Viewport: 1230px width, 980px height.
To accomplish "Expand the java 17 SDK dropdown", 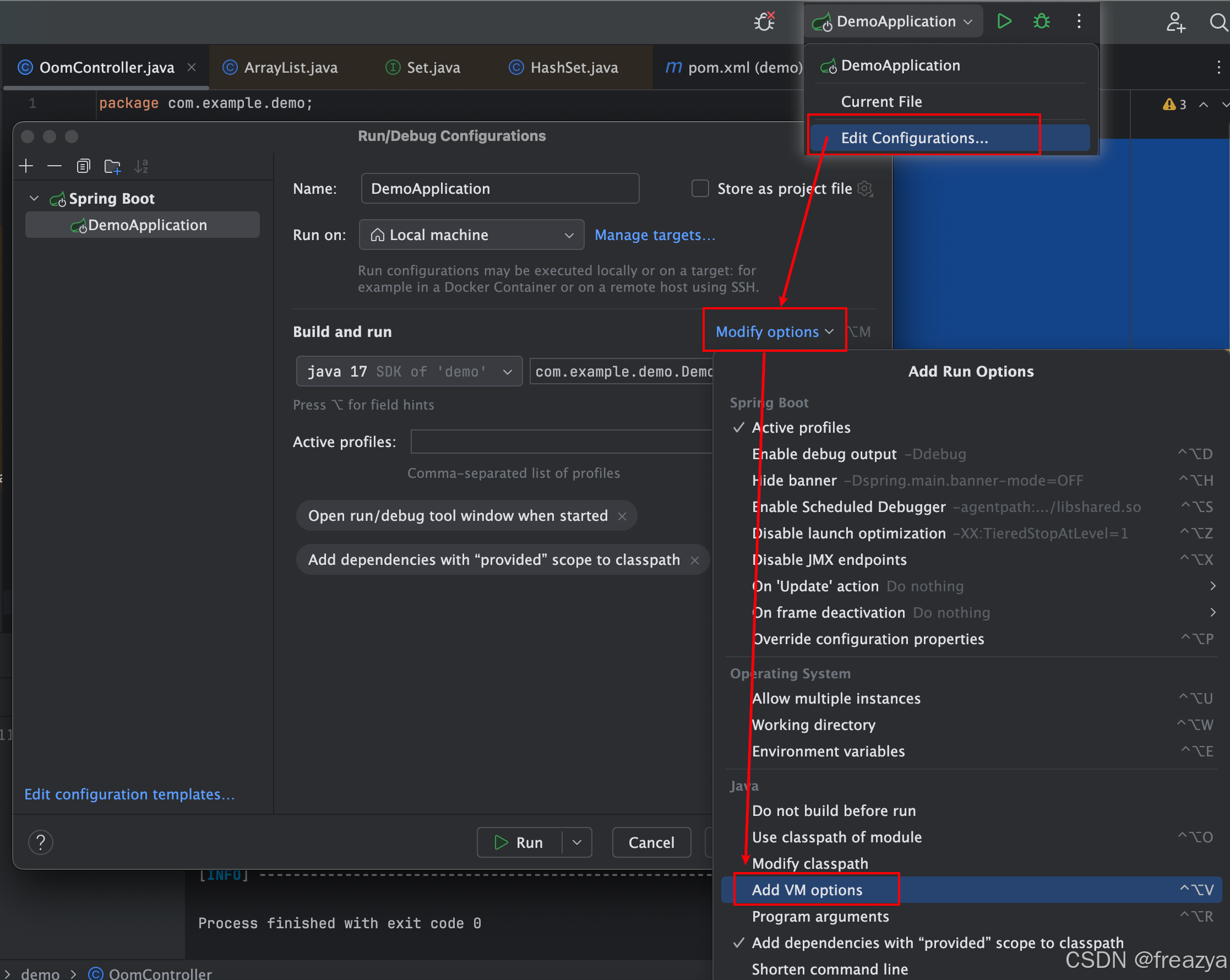I will tap(409, 371).
